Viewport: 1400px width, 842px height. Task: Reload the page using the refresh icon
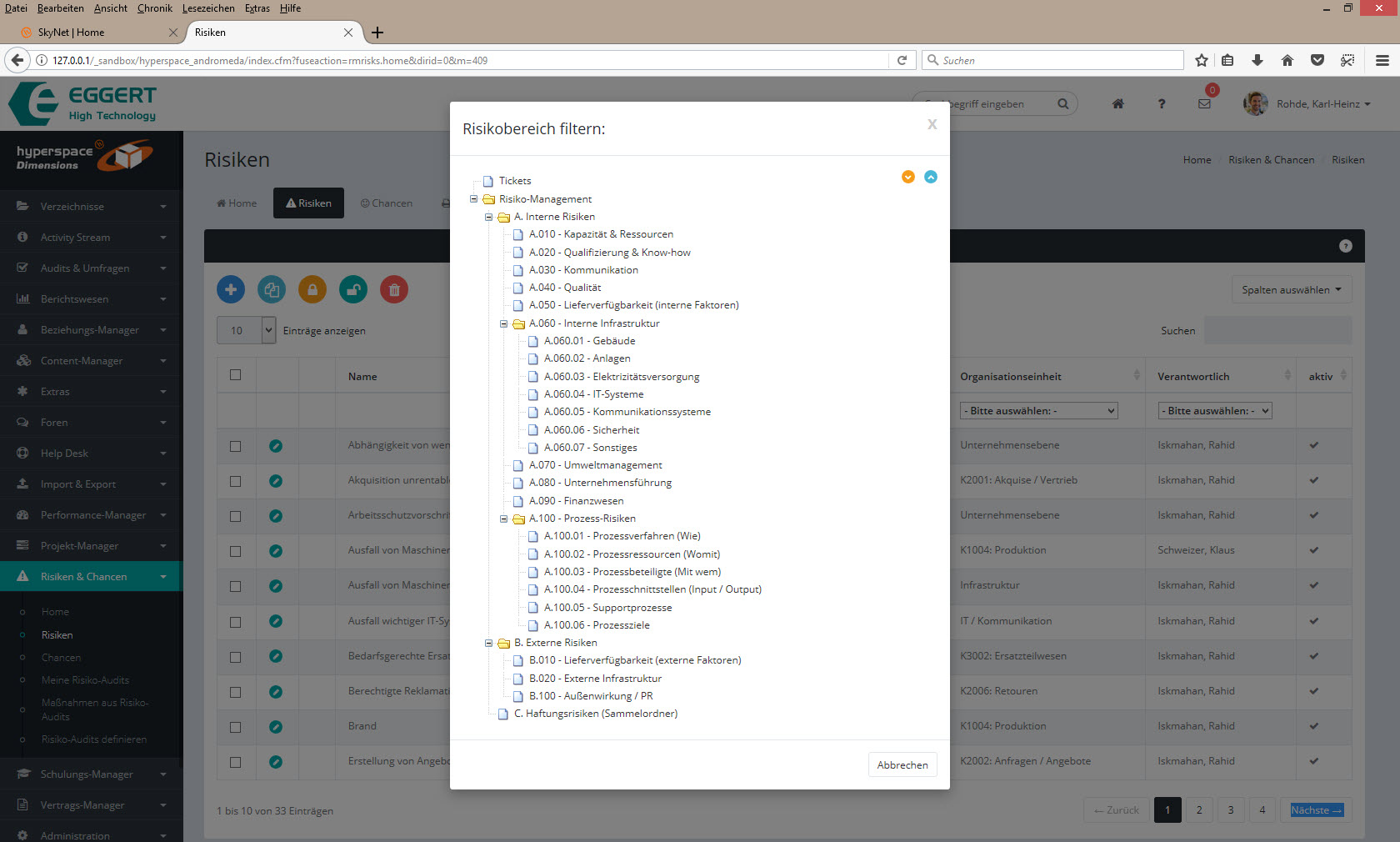click(902, 60)
